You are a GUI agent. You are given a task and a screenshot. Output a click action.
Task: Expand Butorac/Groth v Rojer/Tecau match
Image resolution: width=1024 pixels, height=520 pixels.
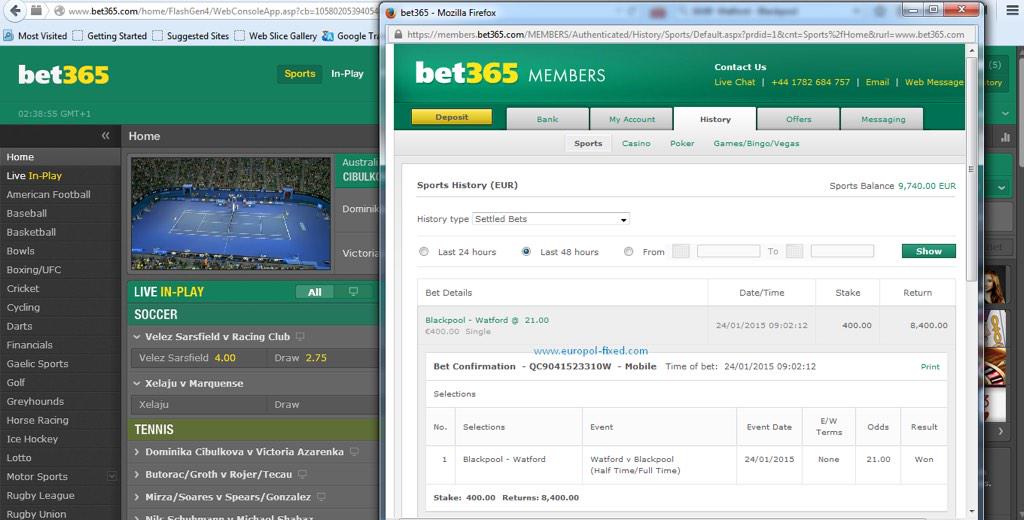click(x=136, y=474)
